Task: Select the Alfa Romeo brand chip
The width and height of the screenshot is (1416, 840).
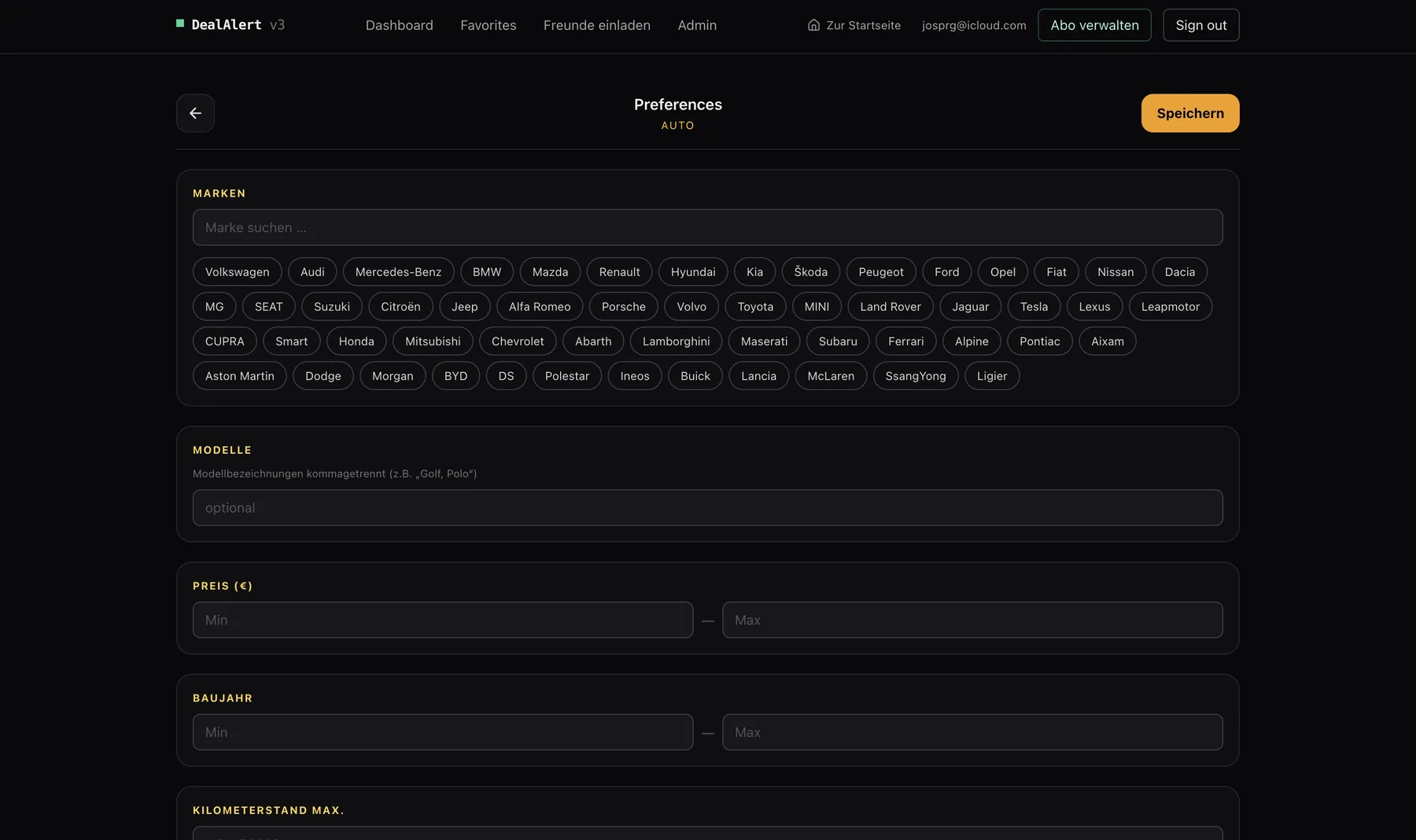Action: tap(540, 307)
